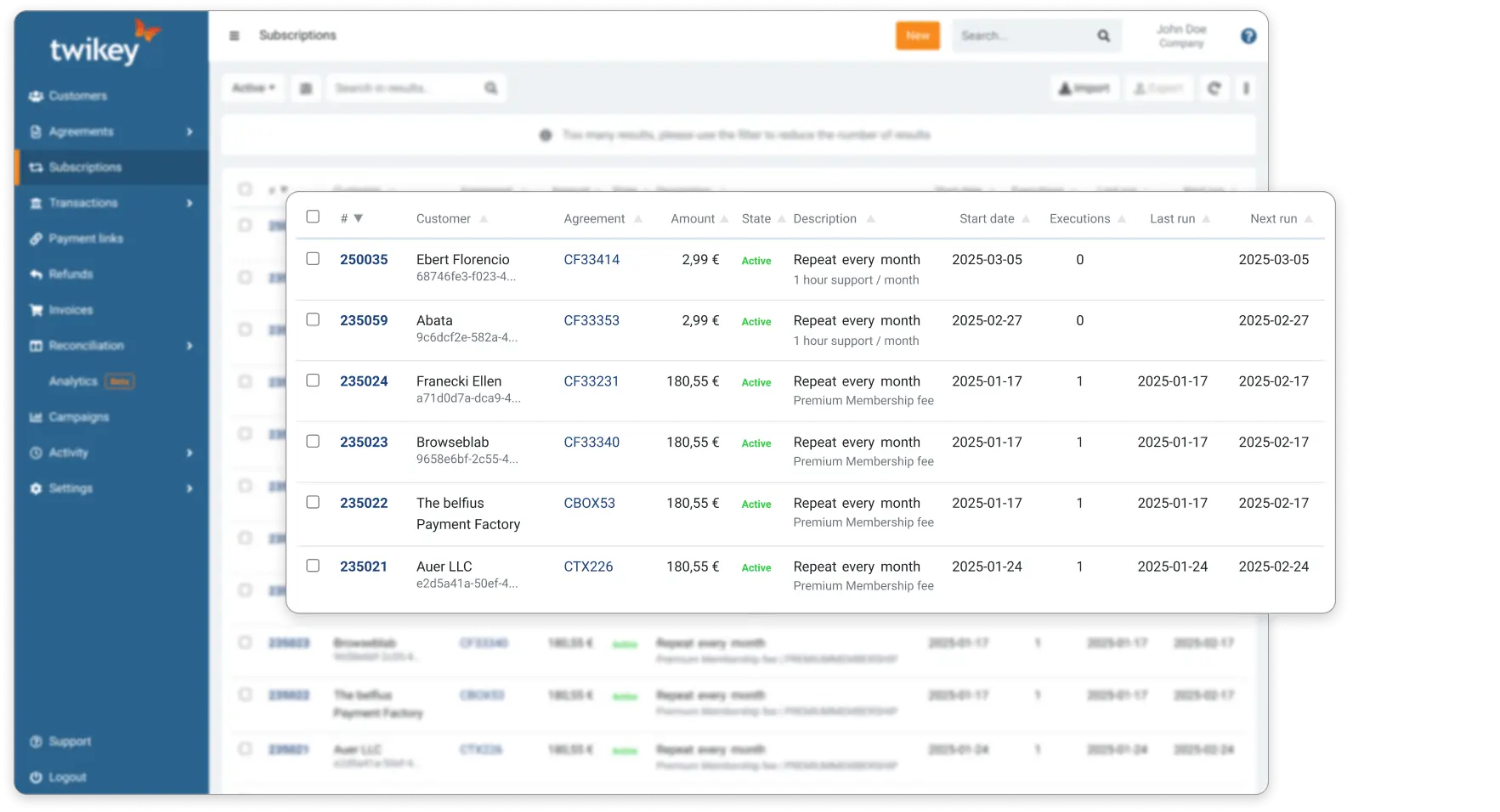
Task: Sort by Amount column arrow
Action: pos(725,219)
